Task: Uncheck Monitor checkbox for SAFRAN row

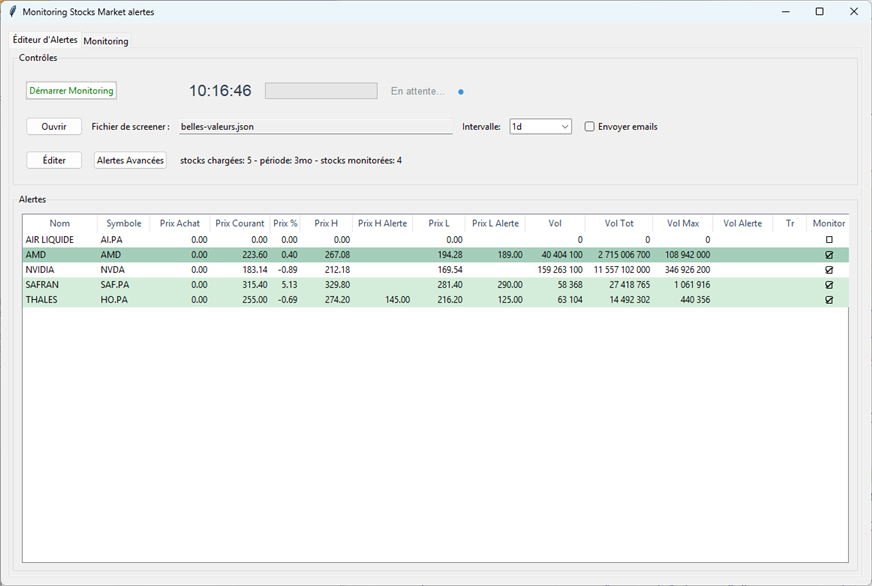Action: point(828,285)
